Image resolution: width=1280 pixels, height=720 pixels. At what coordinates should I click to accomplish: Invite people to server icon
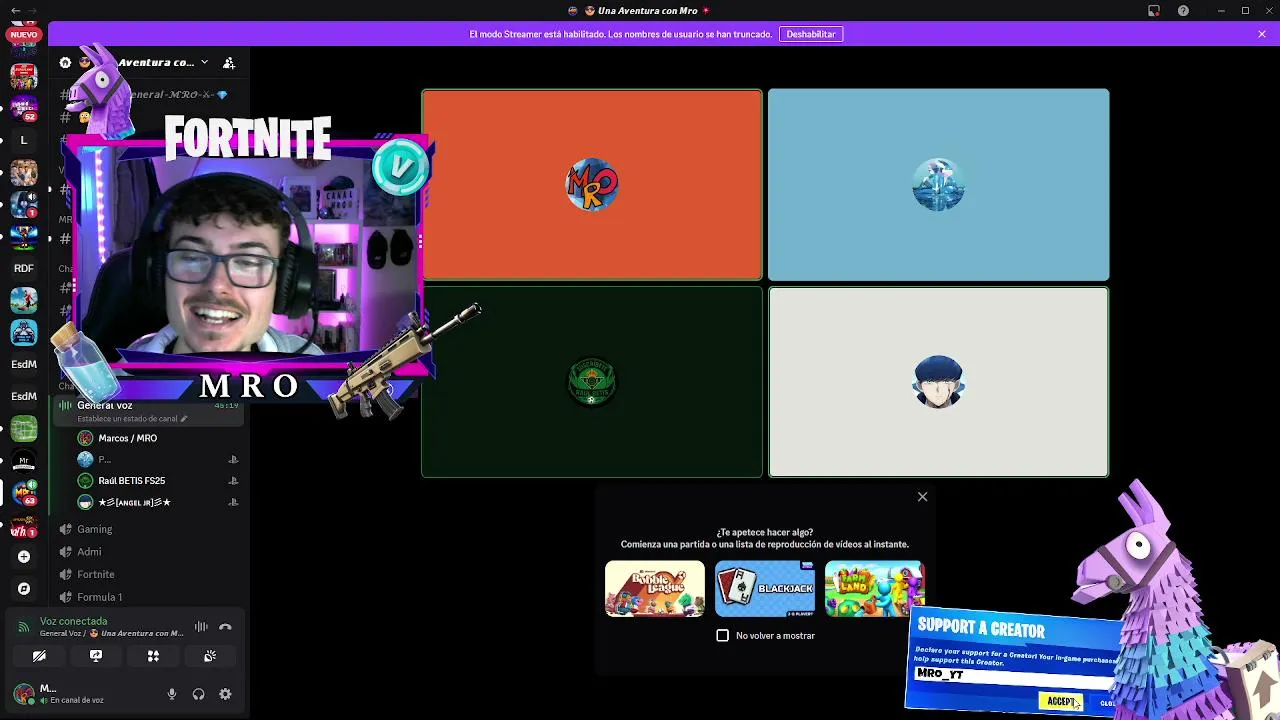click(229, 63)
